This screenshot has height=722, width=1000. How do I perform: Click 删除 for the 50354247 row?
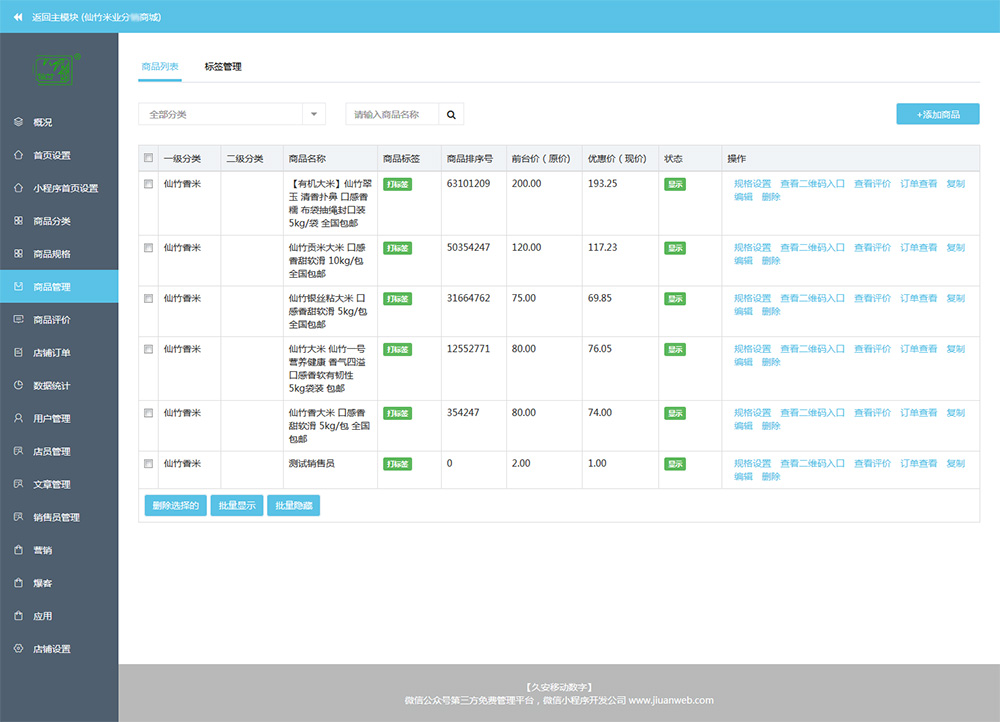point(771,261)
